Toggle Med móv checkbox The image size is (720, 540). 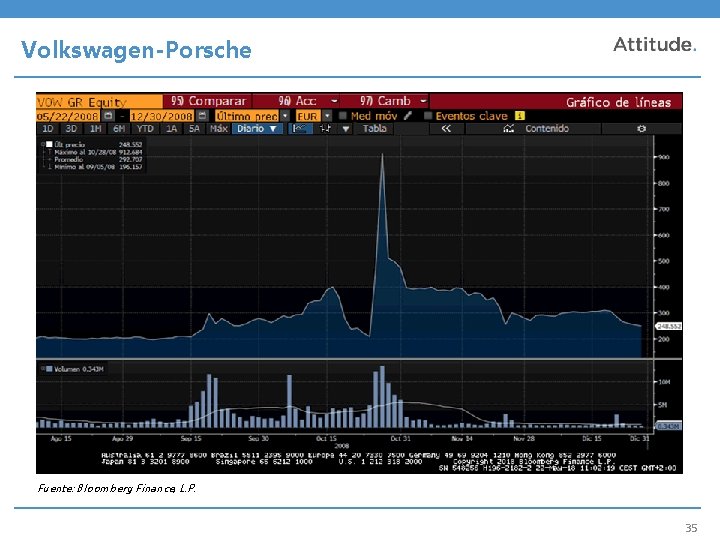coord(343,116)
